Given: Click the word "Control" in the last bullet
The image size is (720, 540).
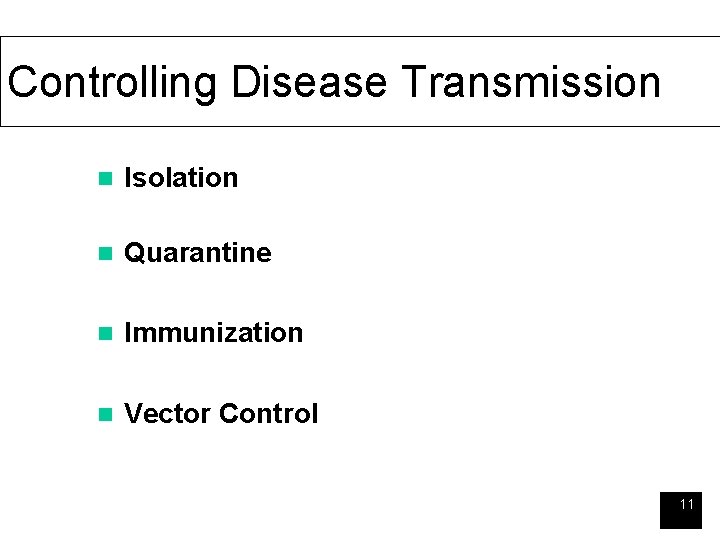Looking at the screenshot, I should tap(268, 414).
